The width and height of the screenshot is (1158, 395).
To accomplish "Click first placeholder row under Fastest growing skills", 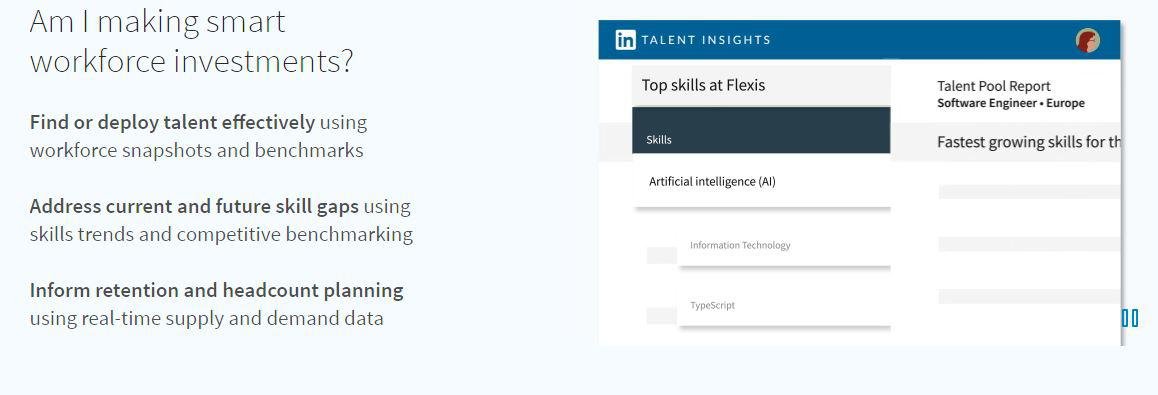I will [x=1029, y=192].
